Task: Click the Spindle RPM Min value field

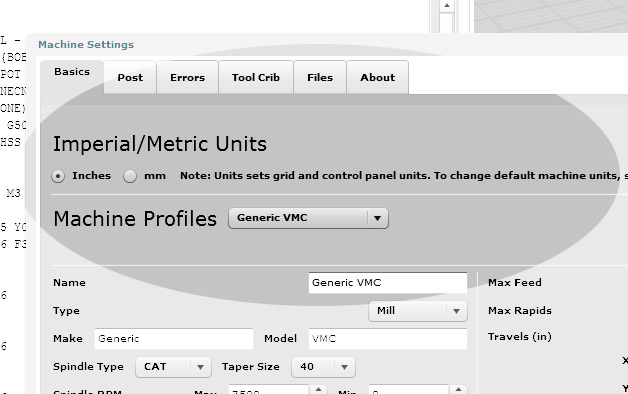Action: point(409,390)
